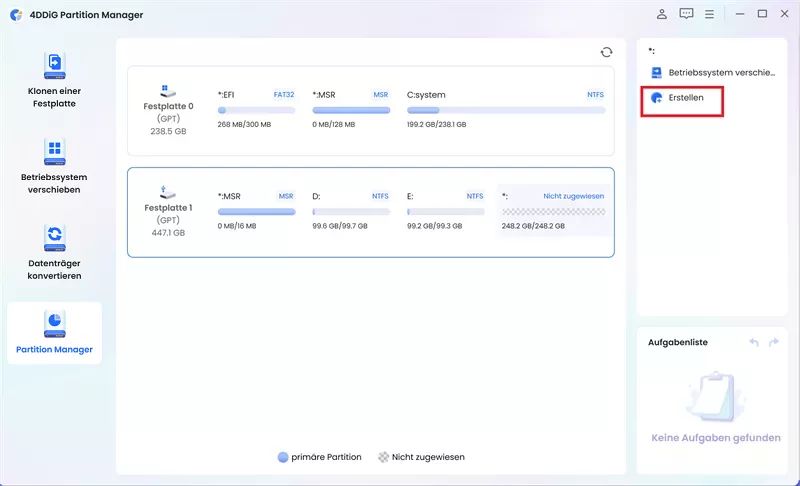Viewport: 800px width, 486px height.
Task: Open the Klonen einer Festplatte tool
Action: coord(54,80)
